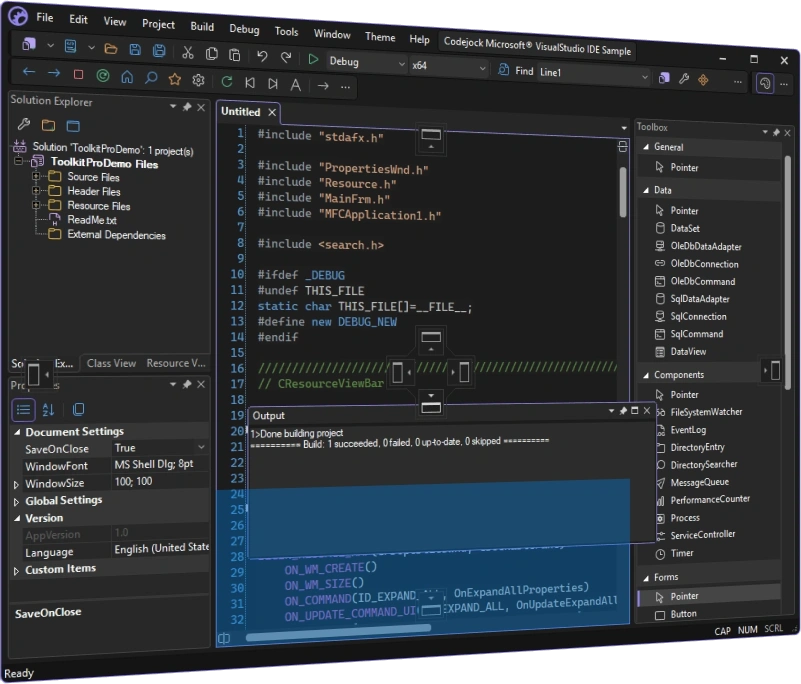This screenshot has height=684, width=801.
Task: Open the Build menu
Action: click(x=202, y=27)
